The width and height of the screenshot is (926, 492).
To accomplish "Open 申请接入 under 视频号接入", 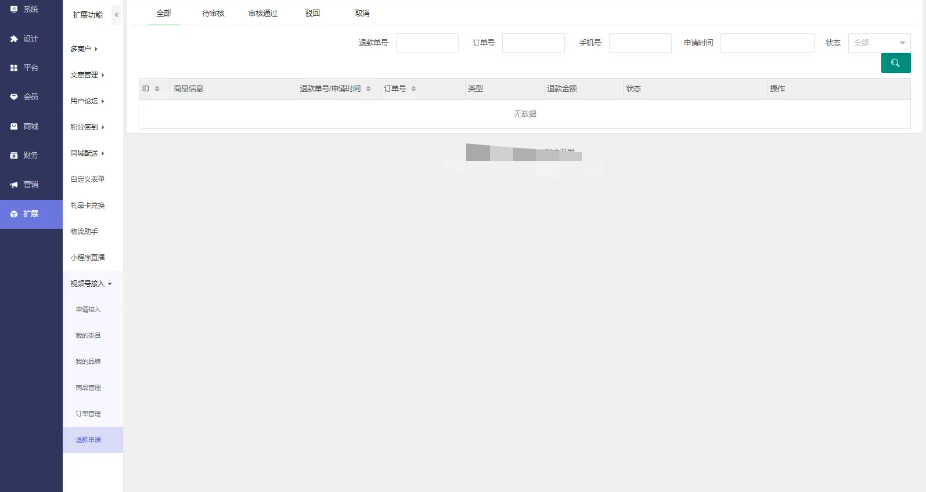I will click(88, 309).
